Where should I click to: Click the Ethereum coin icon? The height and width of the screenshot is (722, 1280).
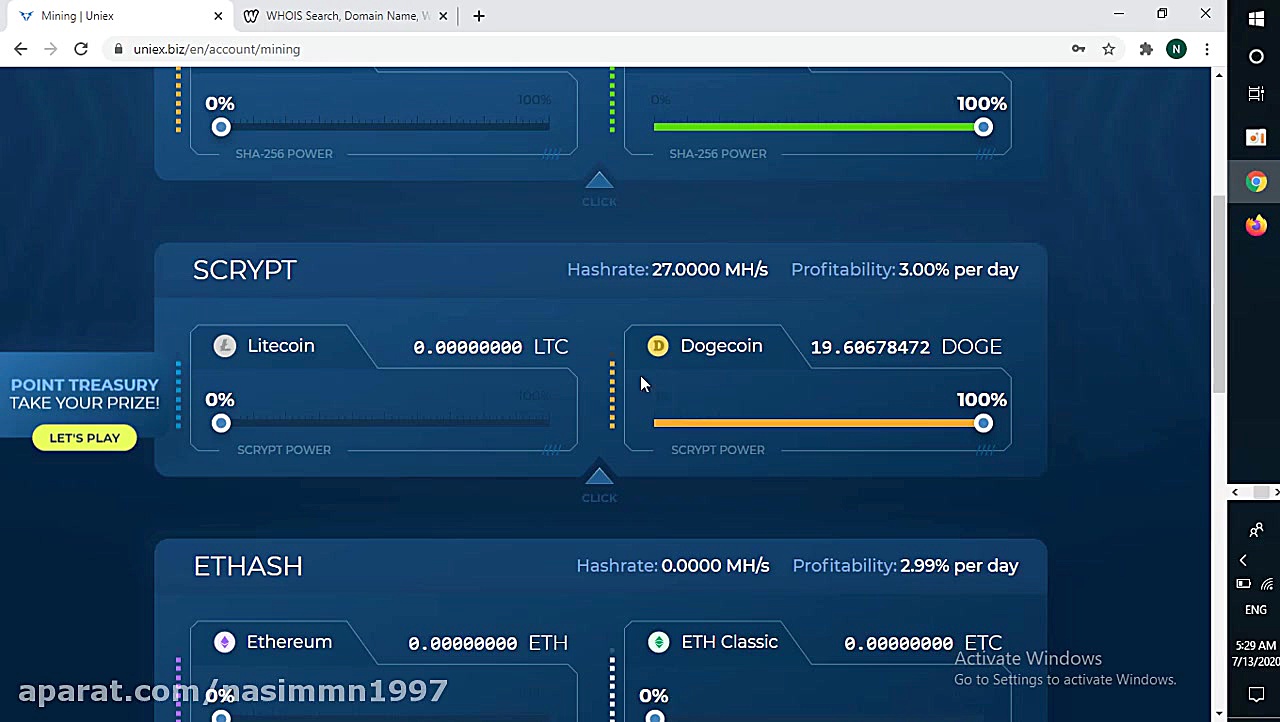[225, 642]
